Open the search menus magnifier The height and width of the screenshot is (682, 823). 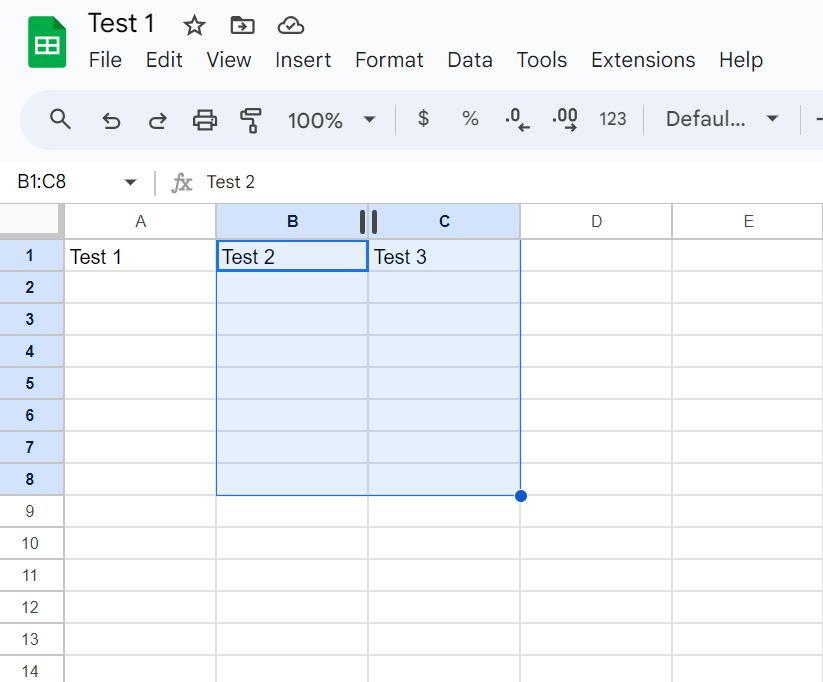[x=61, y=120]
